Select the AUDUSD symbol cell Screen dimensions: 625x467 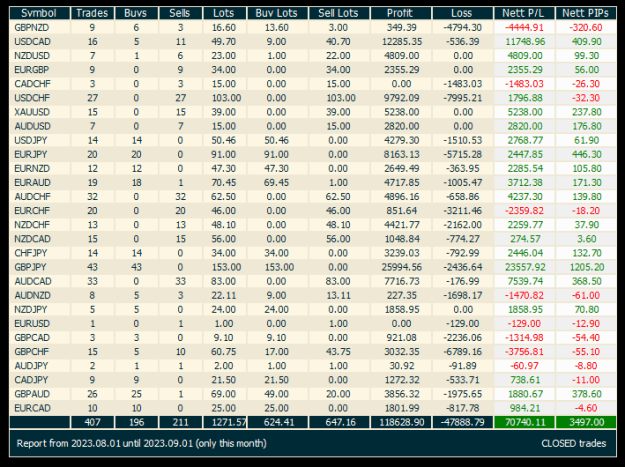[39, 126]
